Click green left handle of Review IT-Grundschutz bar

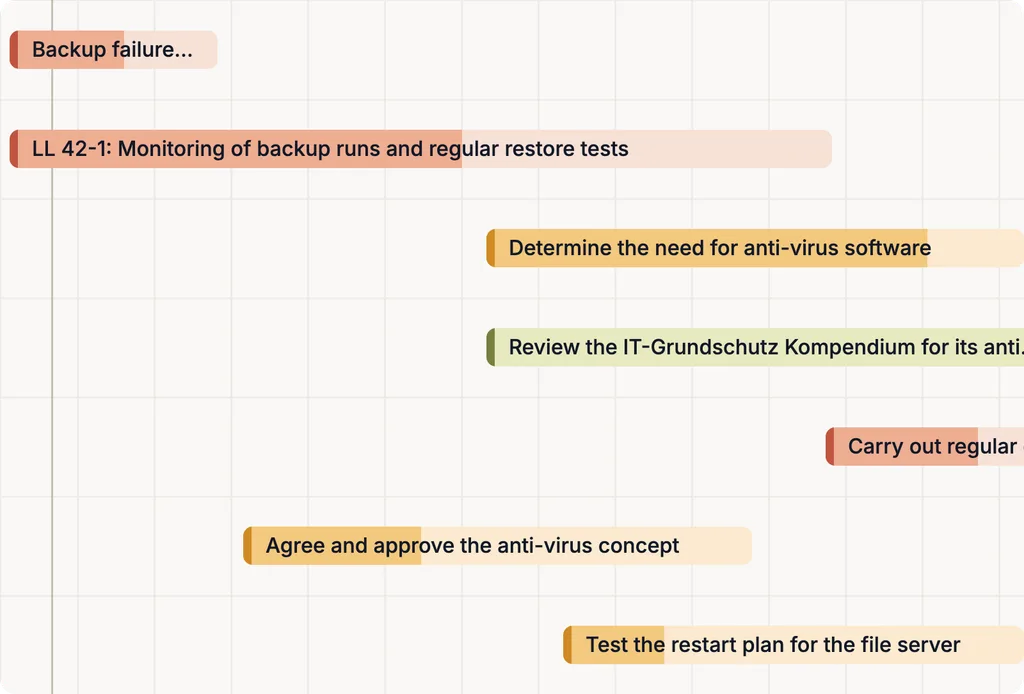coord(490,347)
